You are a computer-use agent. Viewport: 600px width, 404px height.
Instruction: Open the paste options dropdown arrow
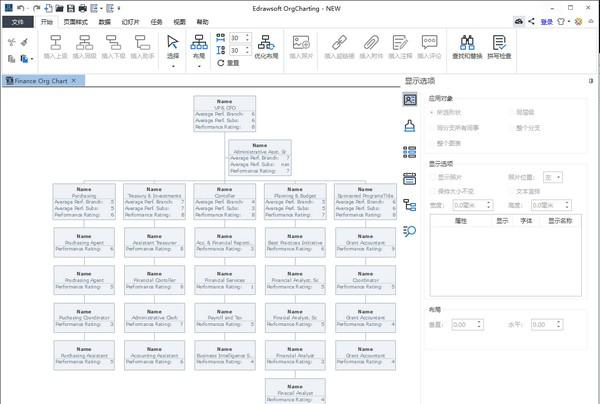pyautogui.click(x=32, y=59)
